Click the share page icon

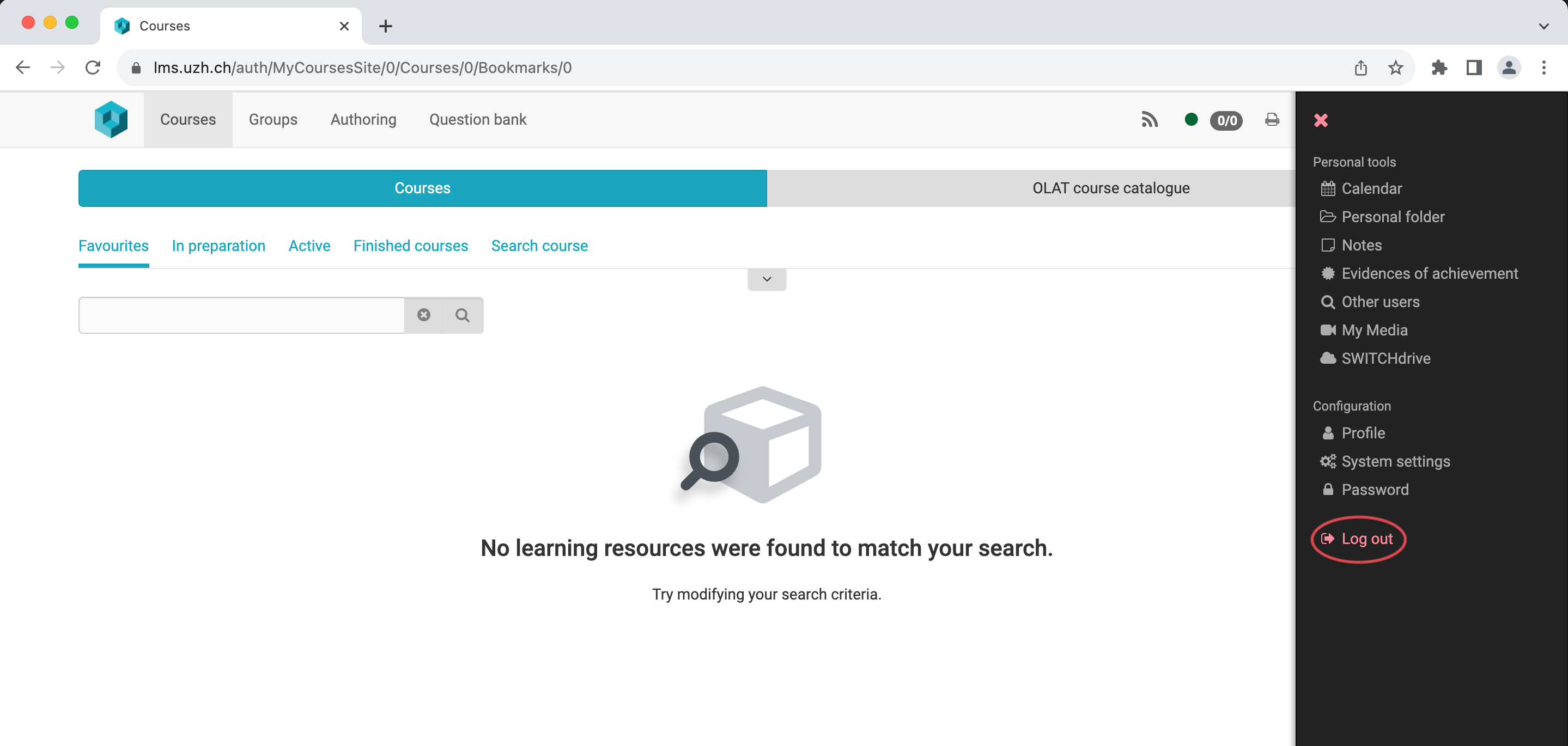[1360, 68]
